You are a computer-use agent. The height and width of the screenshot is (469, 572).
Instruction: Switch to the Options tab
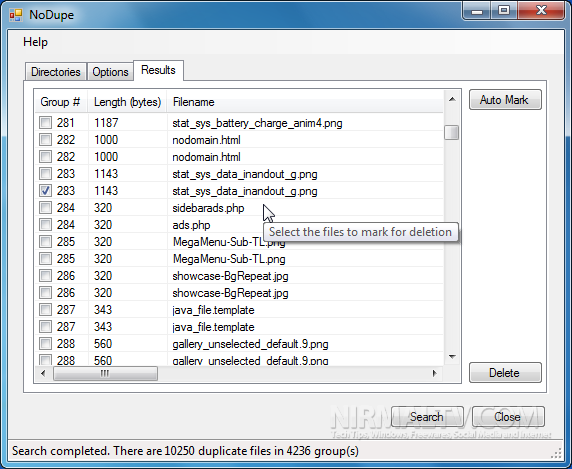110,71
